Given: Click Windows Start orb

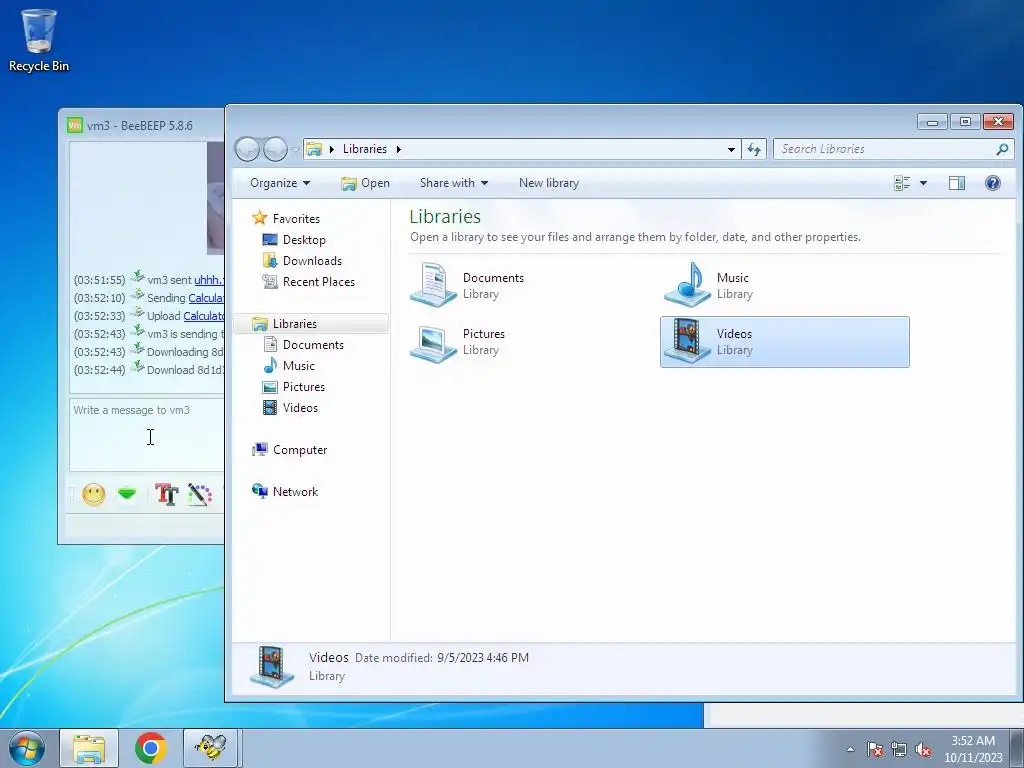Looking at the screenshot, I should (x=27, y=748).
